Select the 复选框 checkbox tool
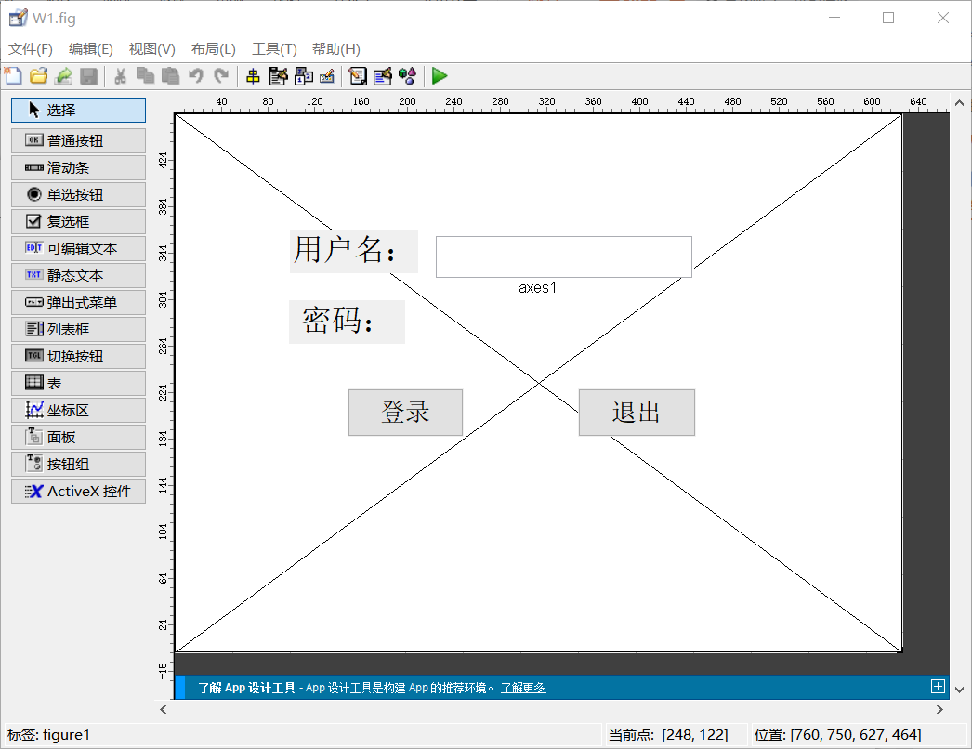The image size is (972, 749). point(78,221)
